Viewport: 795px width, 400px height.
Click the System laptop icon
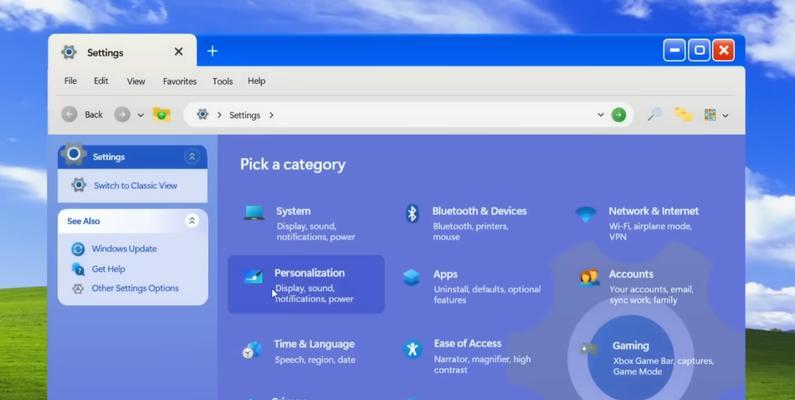click(x=254, y=212)
